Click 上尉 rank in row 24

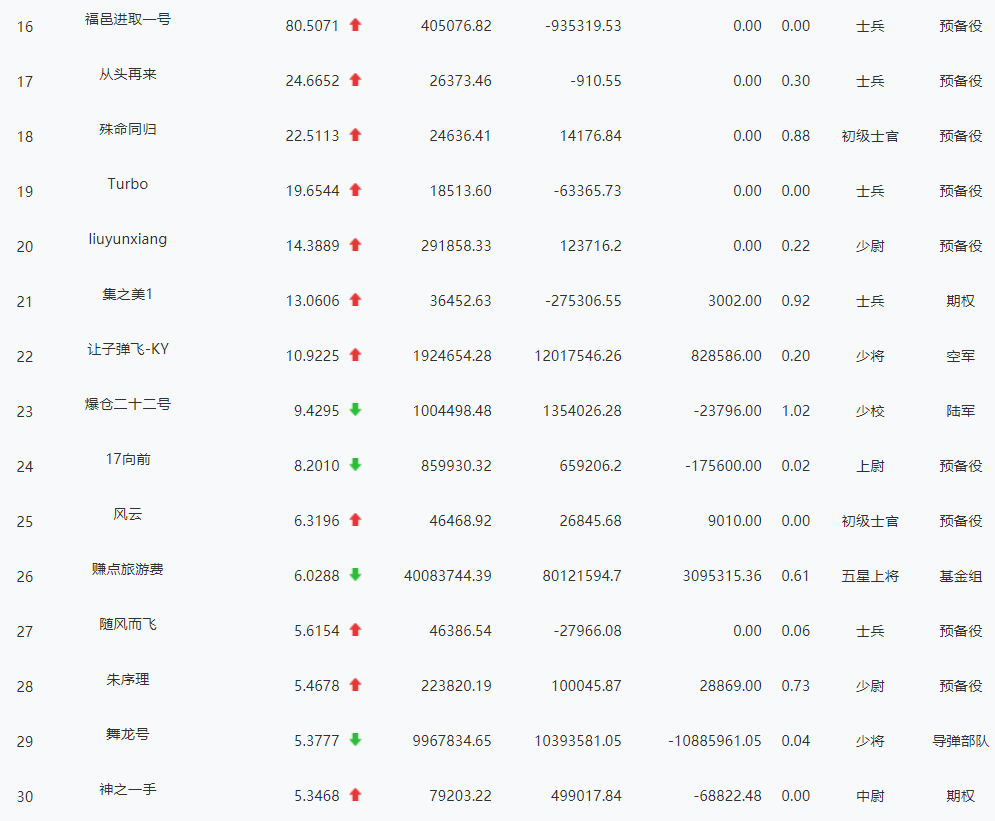pyautogui.click(x=870, y=466)
